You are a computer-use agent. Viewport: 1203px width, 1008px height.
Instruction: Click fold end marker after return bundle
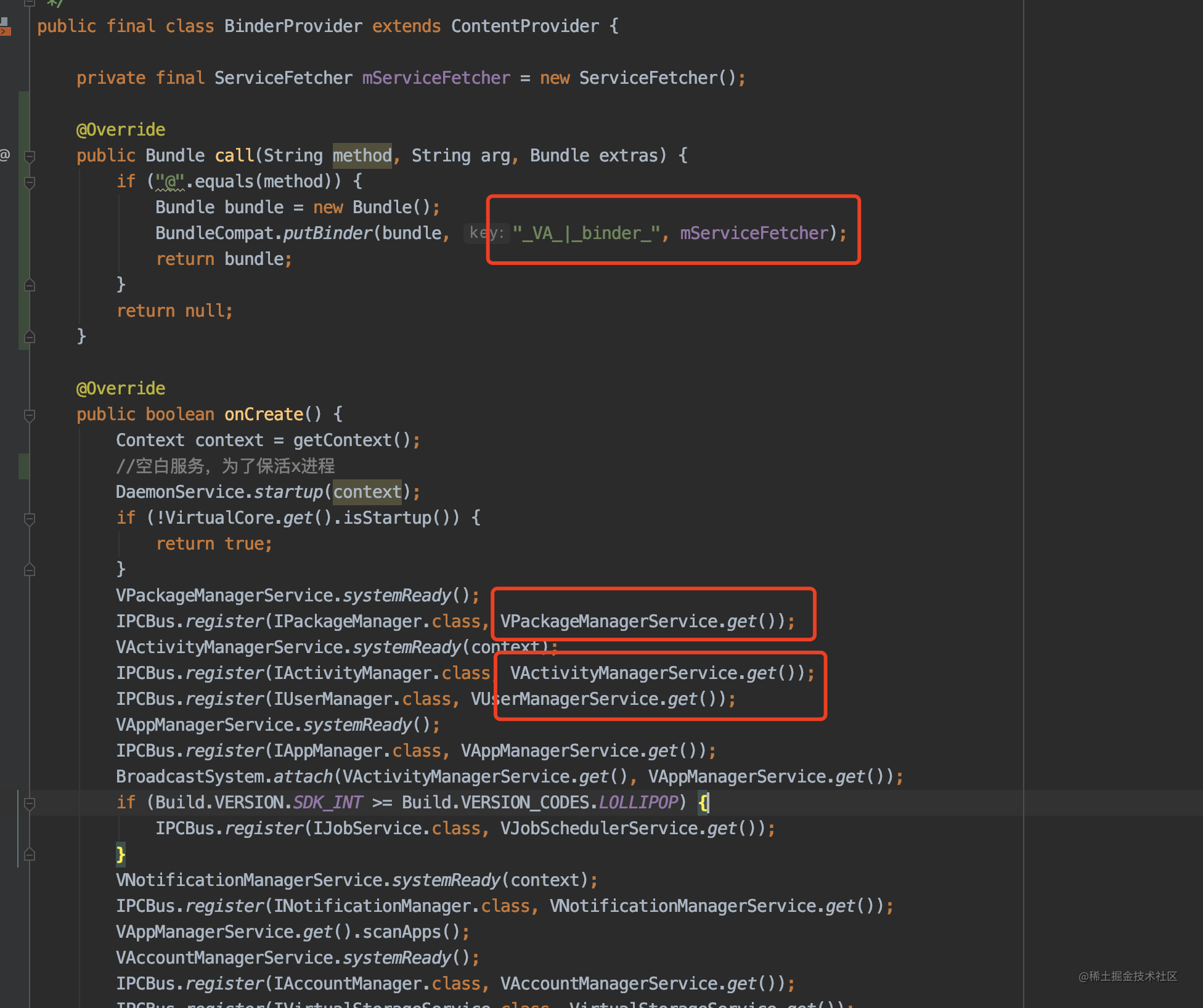[x=29, y=285]
